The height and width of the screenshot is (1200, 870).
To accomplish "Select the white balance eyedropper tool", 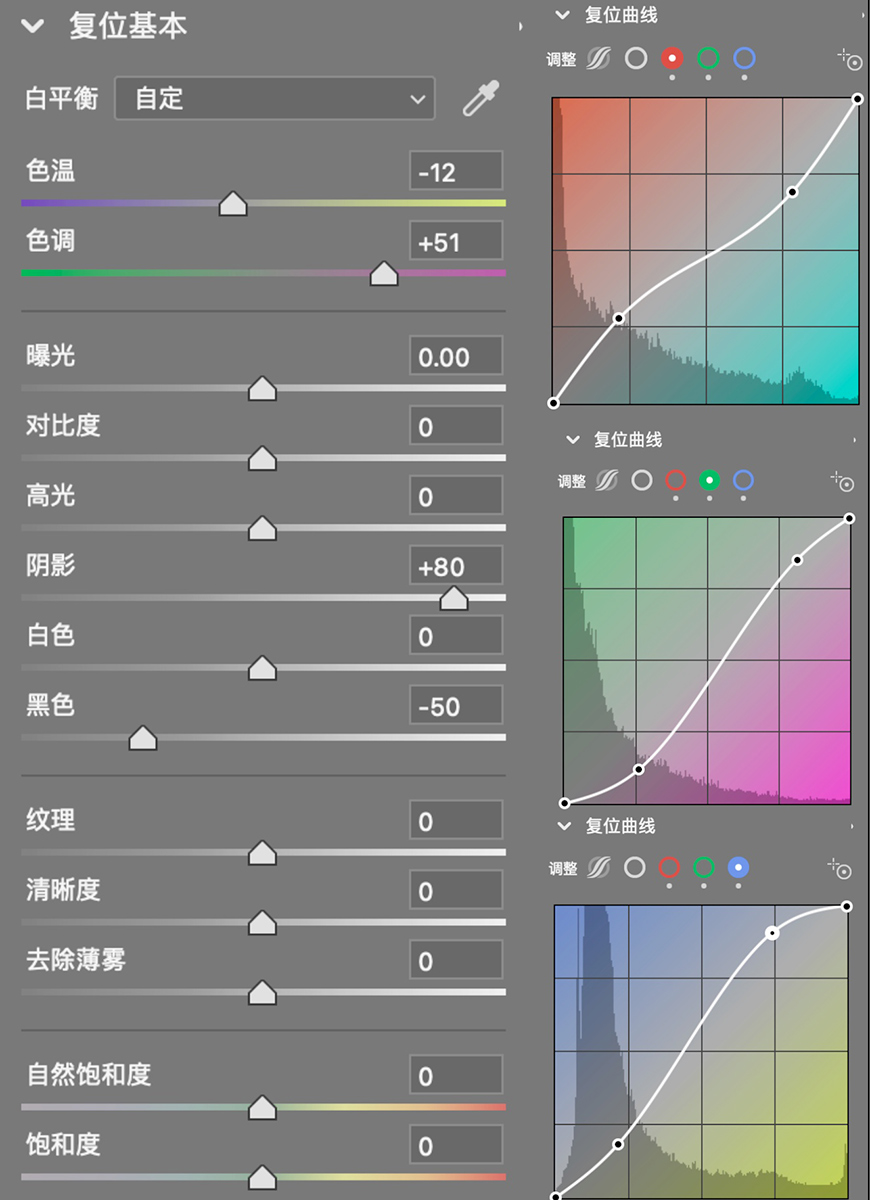I will click(479, 98).
